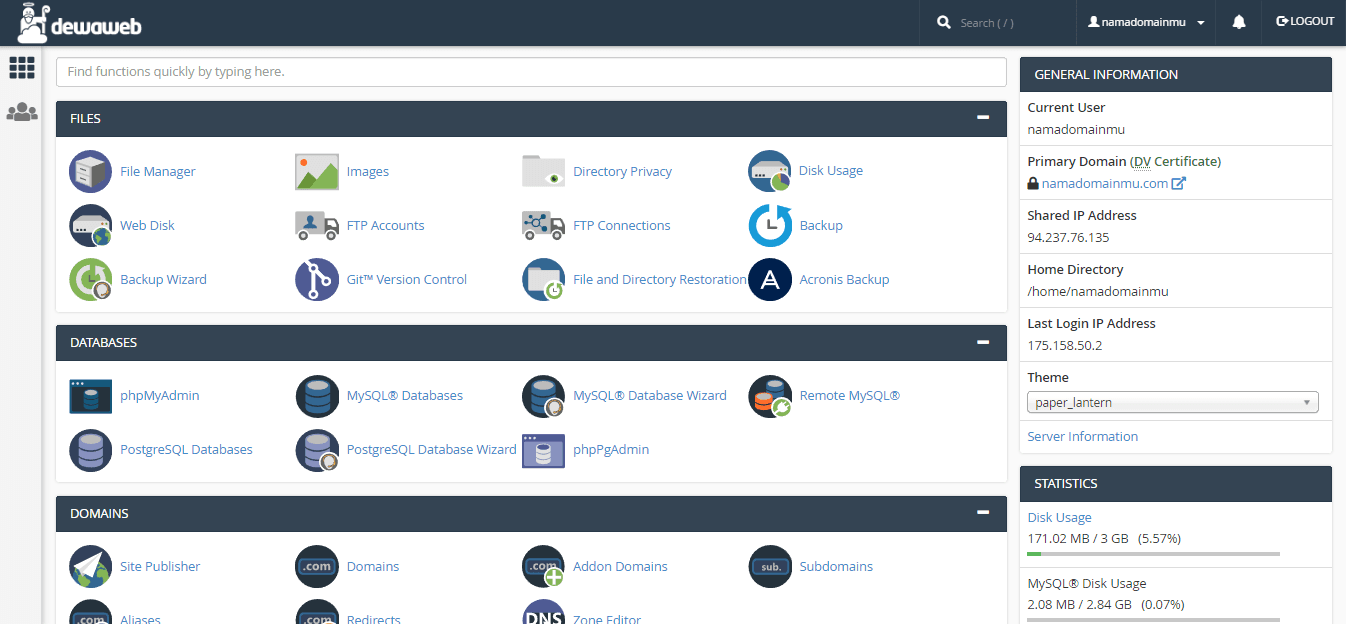
Task: Collapse the DATABASES section
Action: (x=984, y=342)
